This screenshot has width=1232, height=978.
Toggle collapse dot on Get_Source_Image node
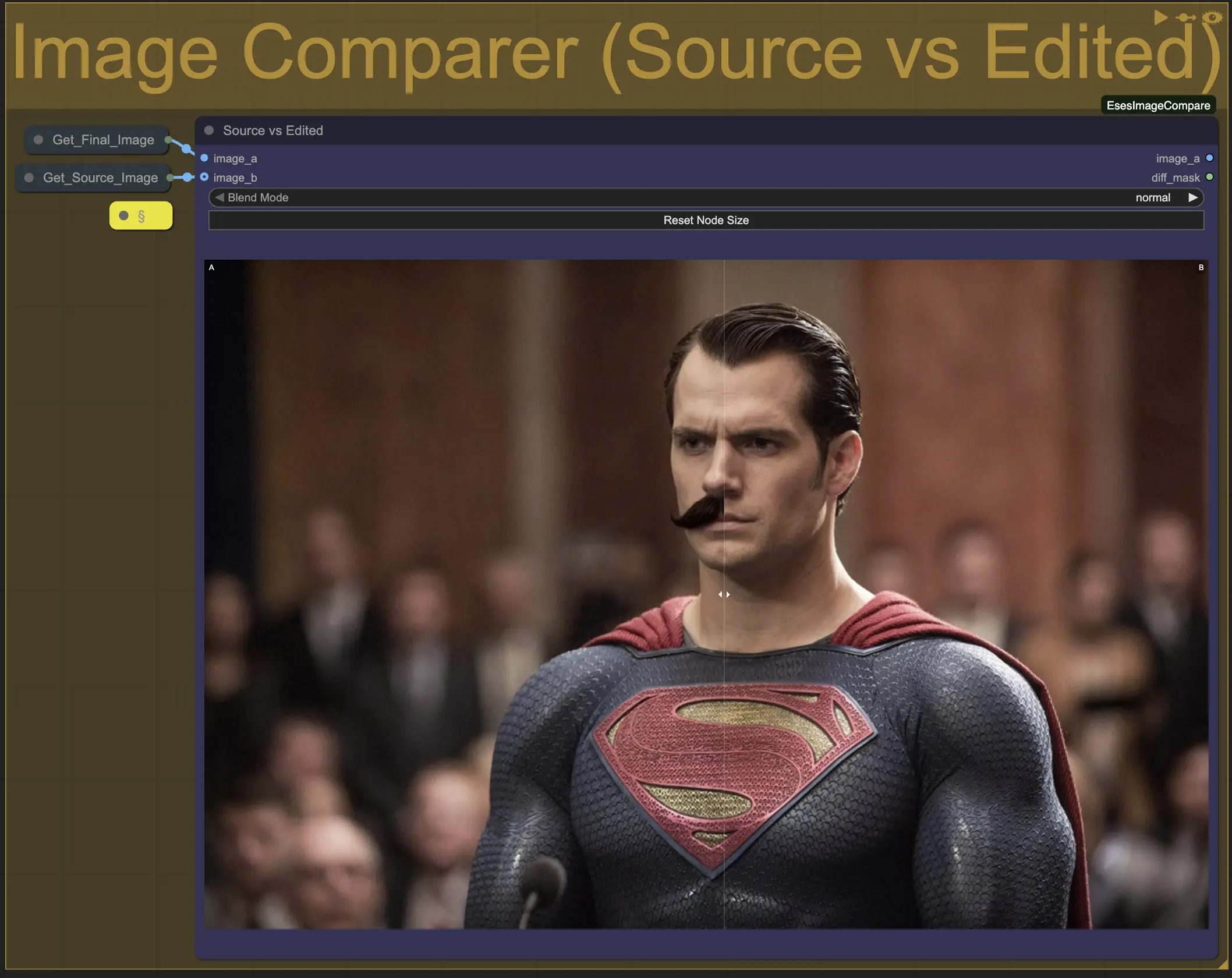pos(29,178)
